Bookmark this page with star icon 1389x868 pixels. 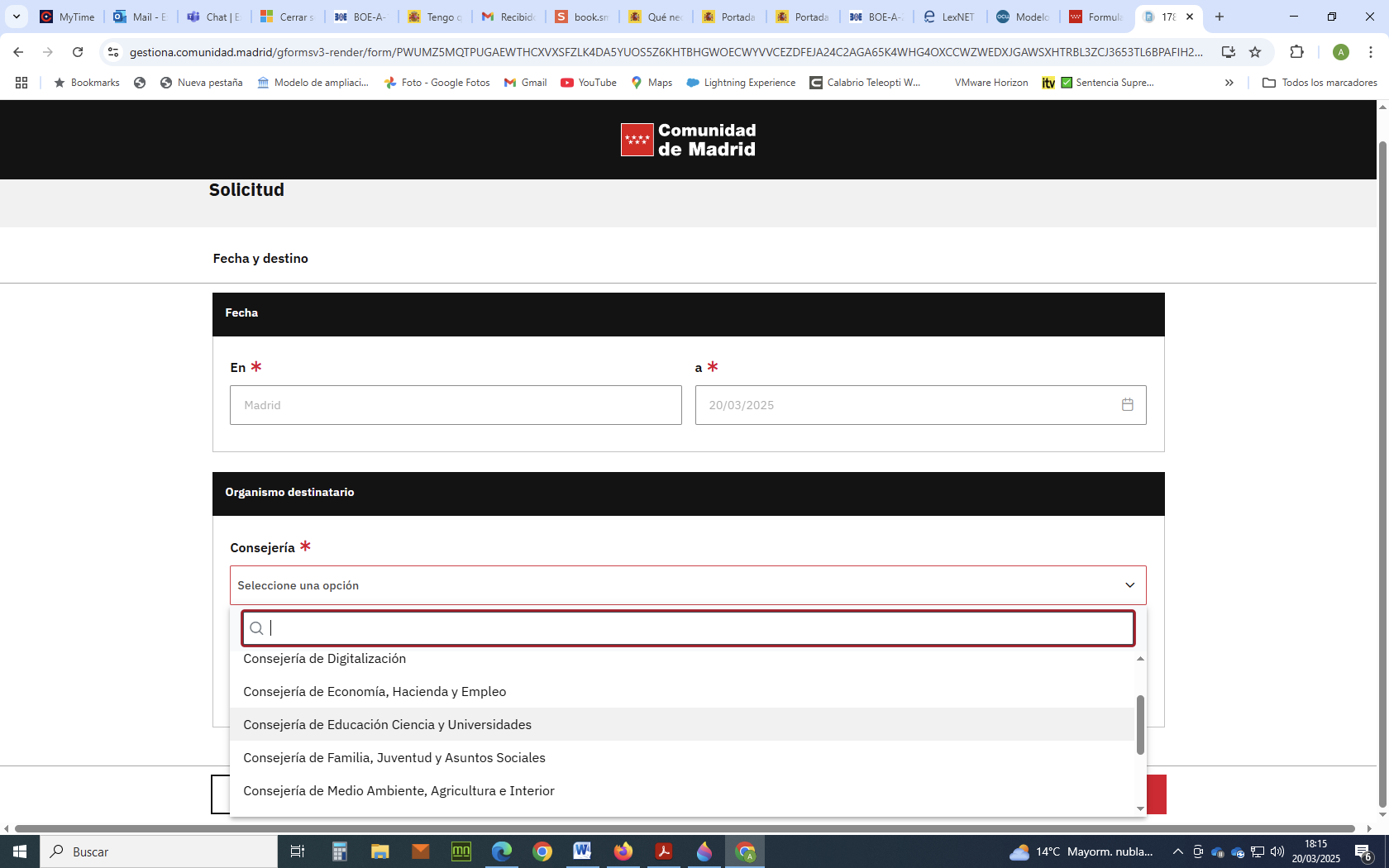[1255, 52]
